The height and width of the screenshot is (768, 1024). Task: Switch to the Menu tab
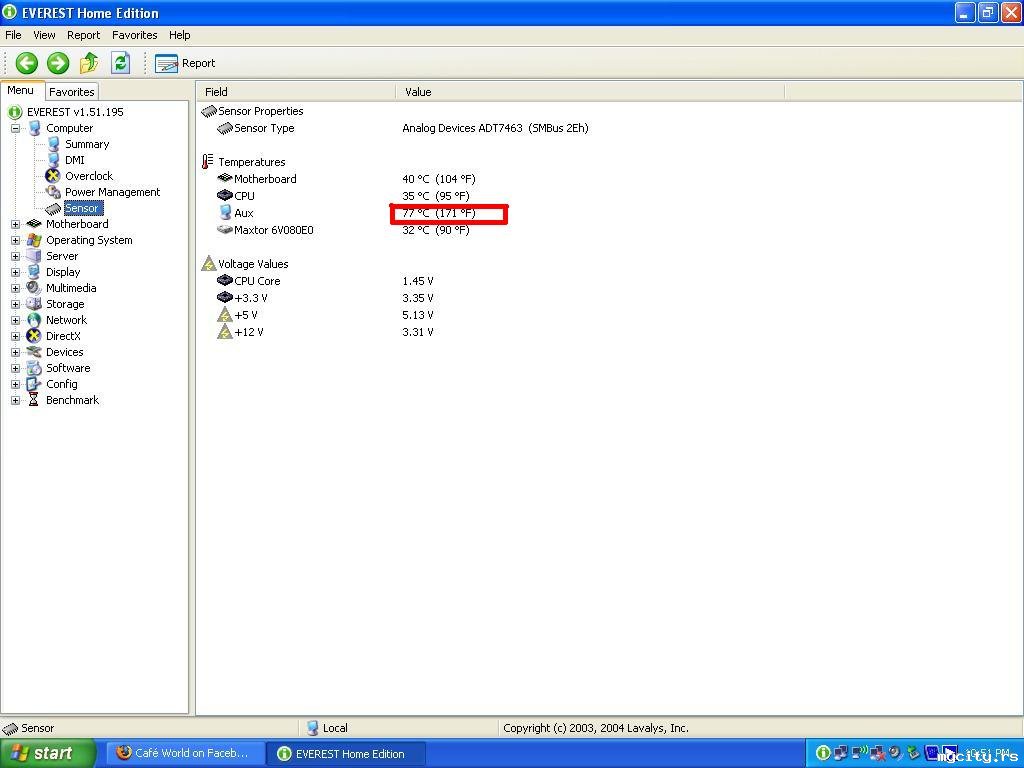[x=21, y=91]
